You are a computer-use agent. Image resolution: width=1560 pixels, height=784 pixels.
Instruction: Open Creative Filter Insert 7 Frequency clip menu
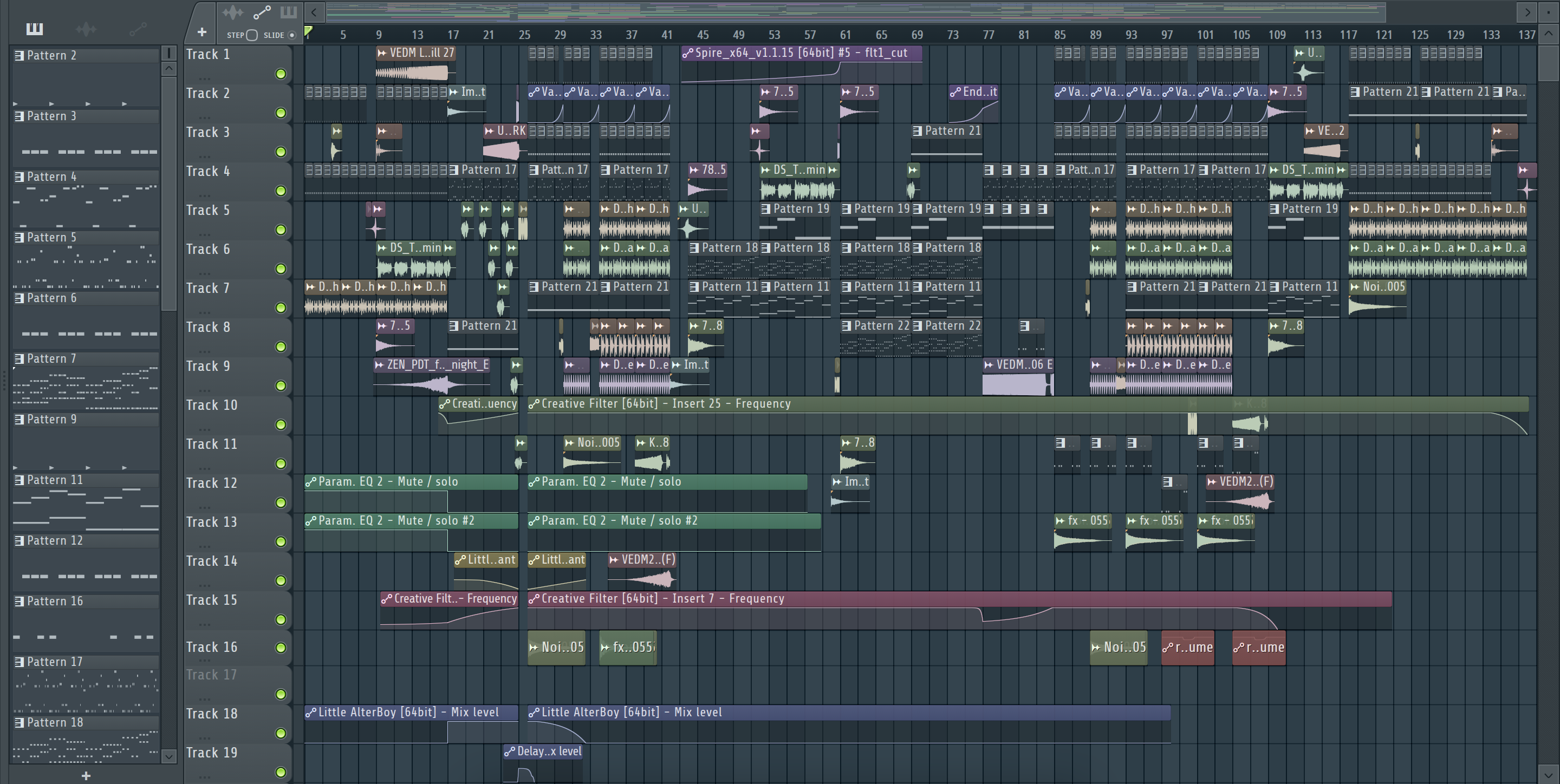point(534,599)
